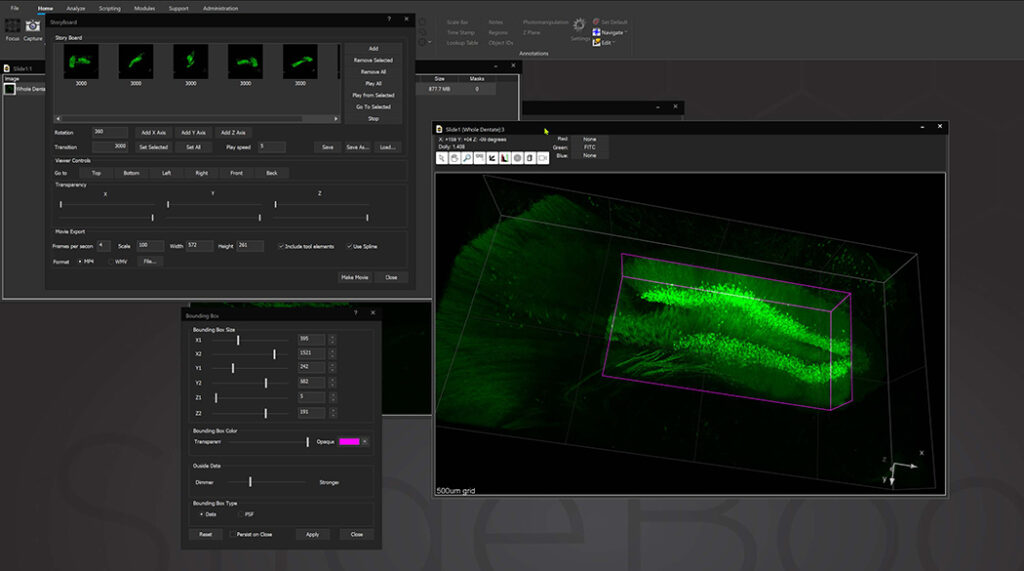Enable Persist on Close checkbox
The image size is (1024, 571).
pyautogui.click(x=233, y=534)
